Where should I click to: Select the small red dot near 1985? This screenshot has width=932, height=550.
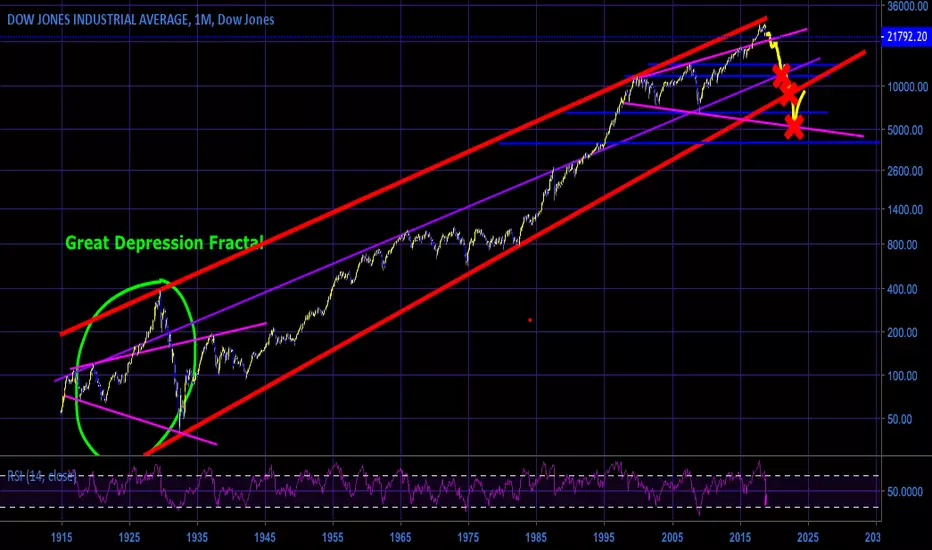coord(530,320)
